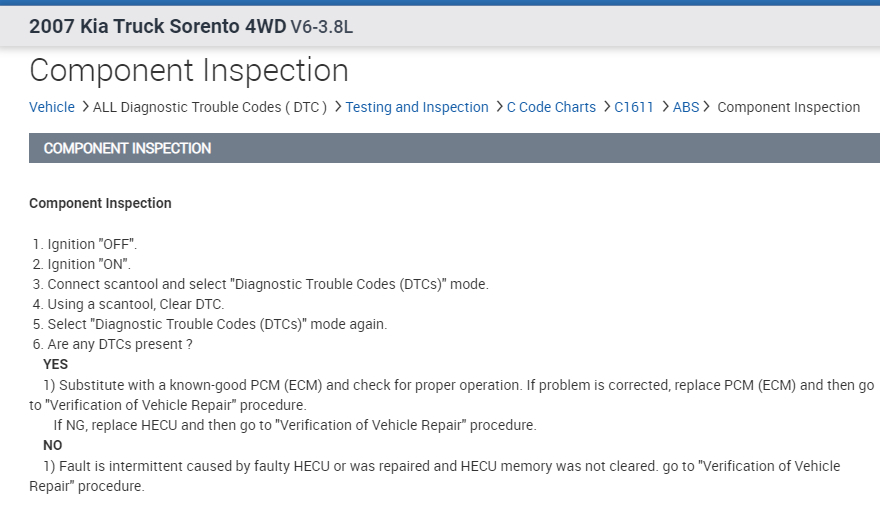
Task: Click the large Component Inspection page heading
Action: 189,71
